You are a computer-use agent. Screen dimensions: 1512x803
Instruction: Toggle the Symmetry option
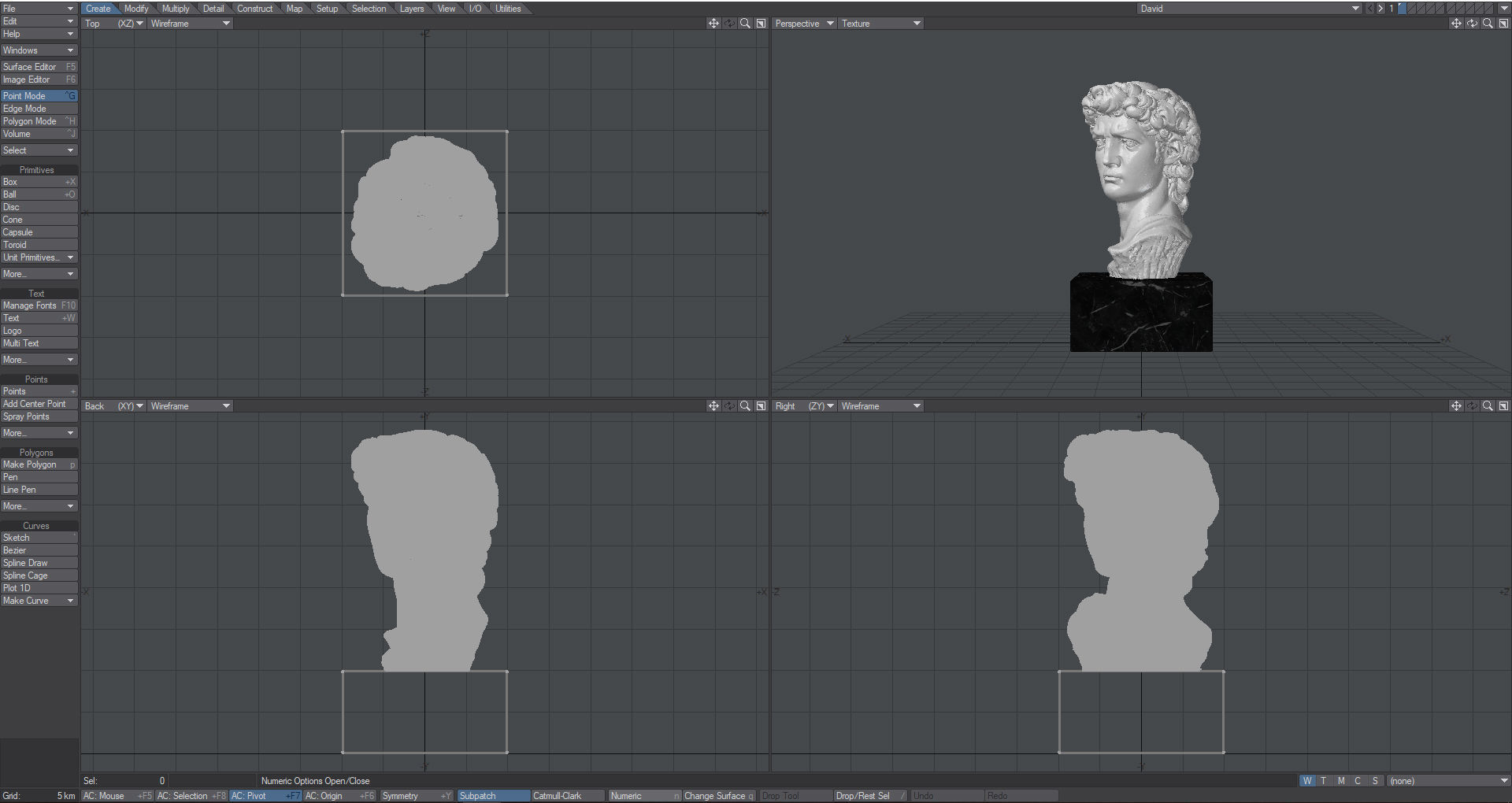[x=416, y=796]
